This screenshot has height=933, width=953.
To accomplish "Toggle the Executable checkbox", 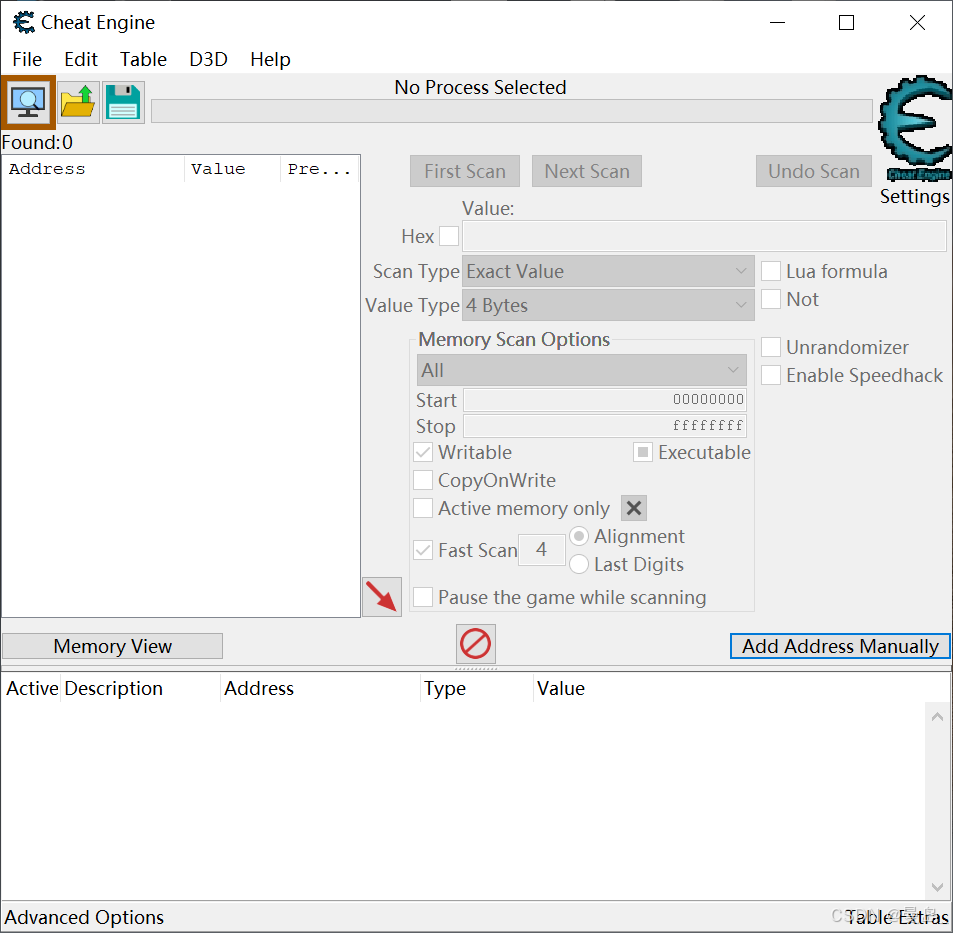I will [x=642, y=452].
